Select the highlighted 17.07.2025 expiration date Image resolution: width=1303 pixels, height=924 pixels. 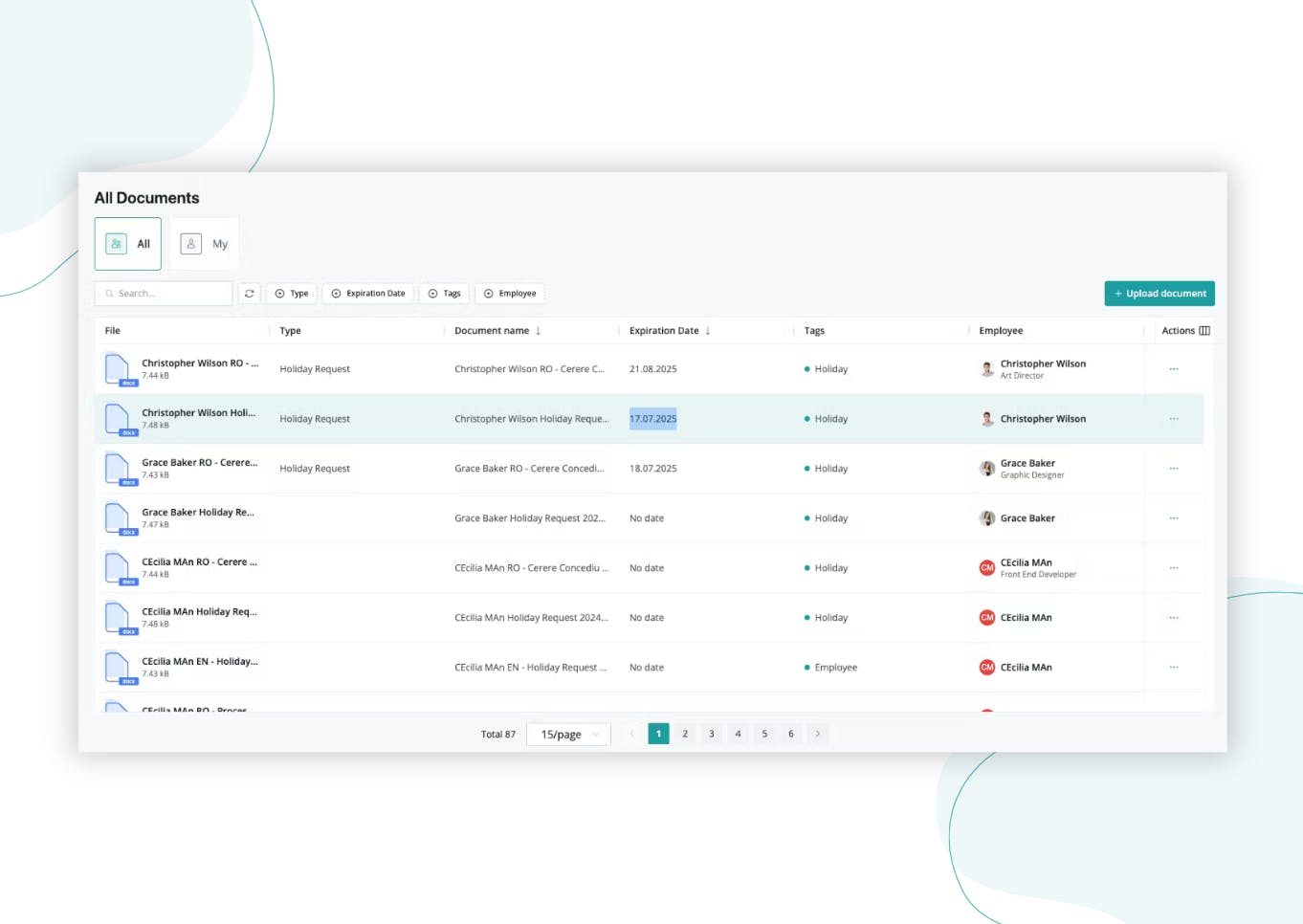tap(652, 418)
